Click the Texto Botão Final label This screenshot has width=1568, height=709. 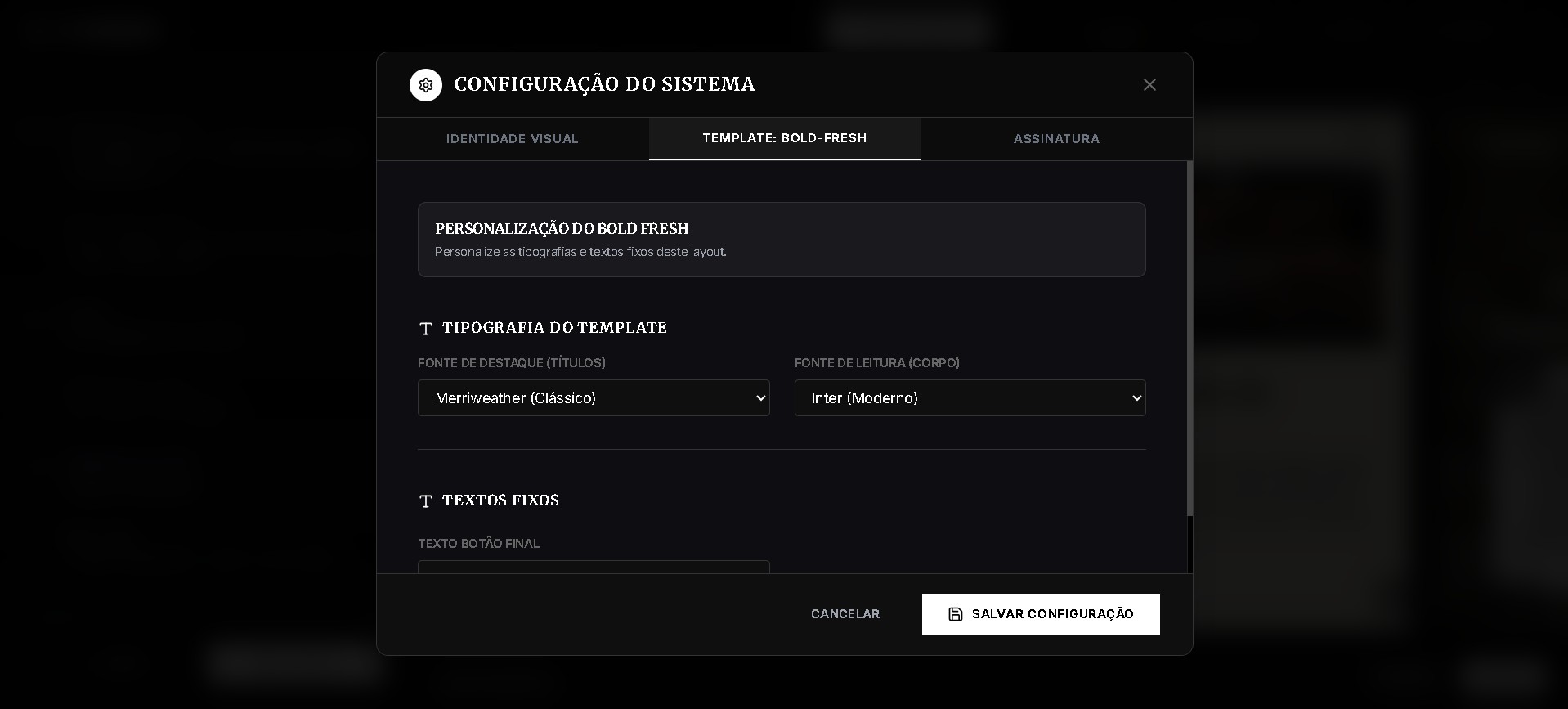479,544
